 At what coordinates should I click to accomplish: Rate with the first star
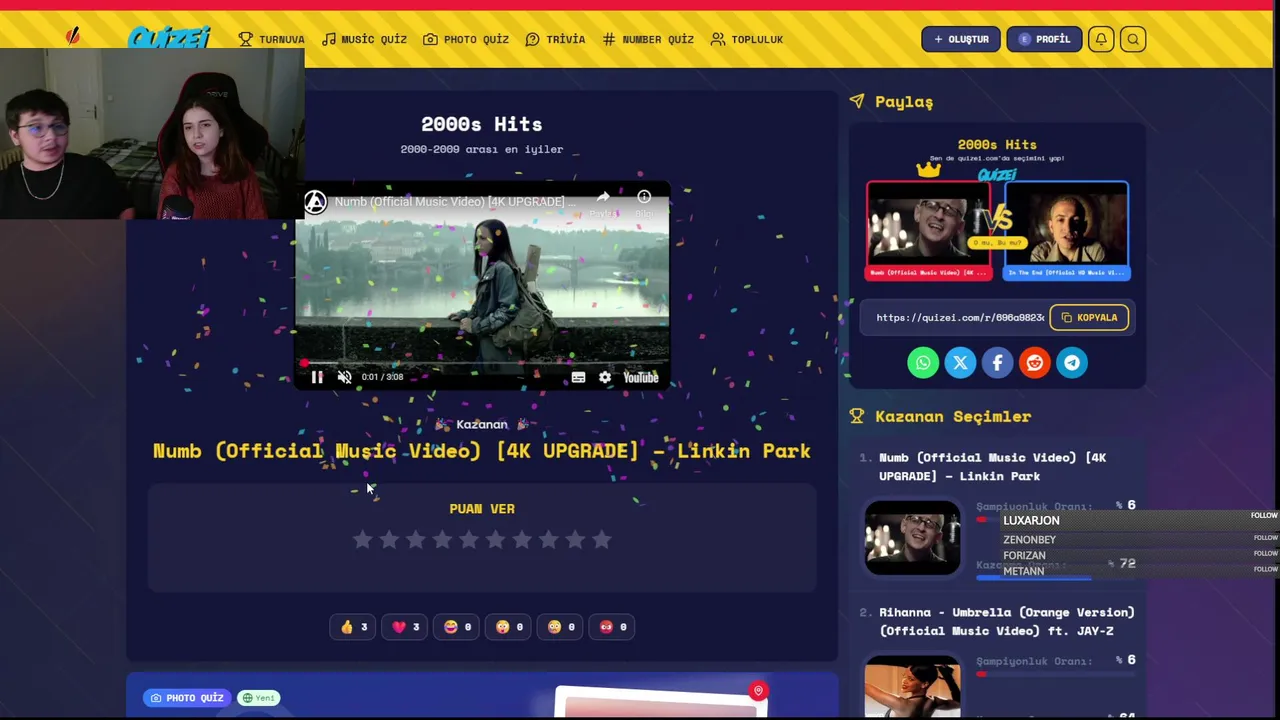(362, 540)
